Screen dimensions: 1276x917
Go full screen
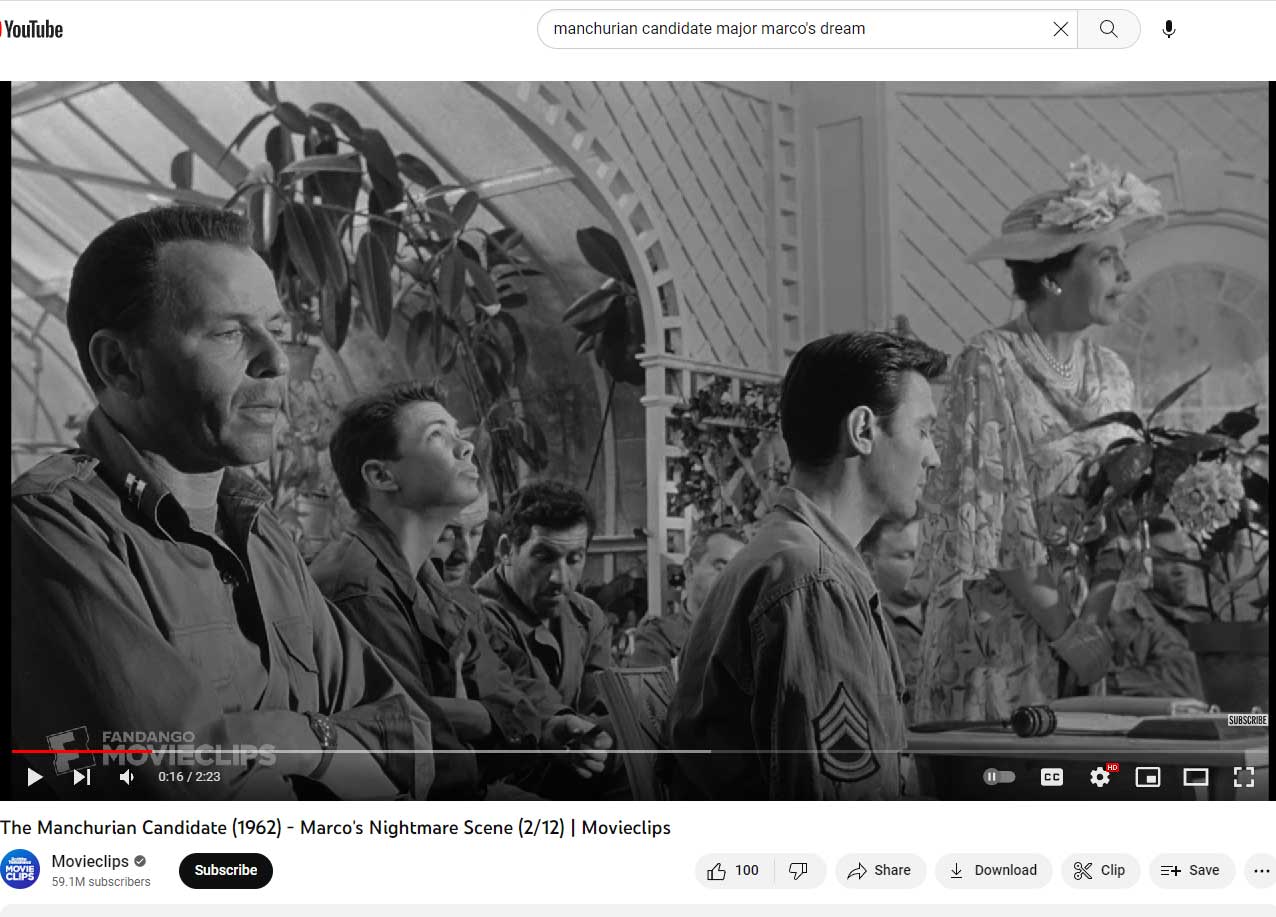pyautogui.click(x=1244, y=777)
